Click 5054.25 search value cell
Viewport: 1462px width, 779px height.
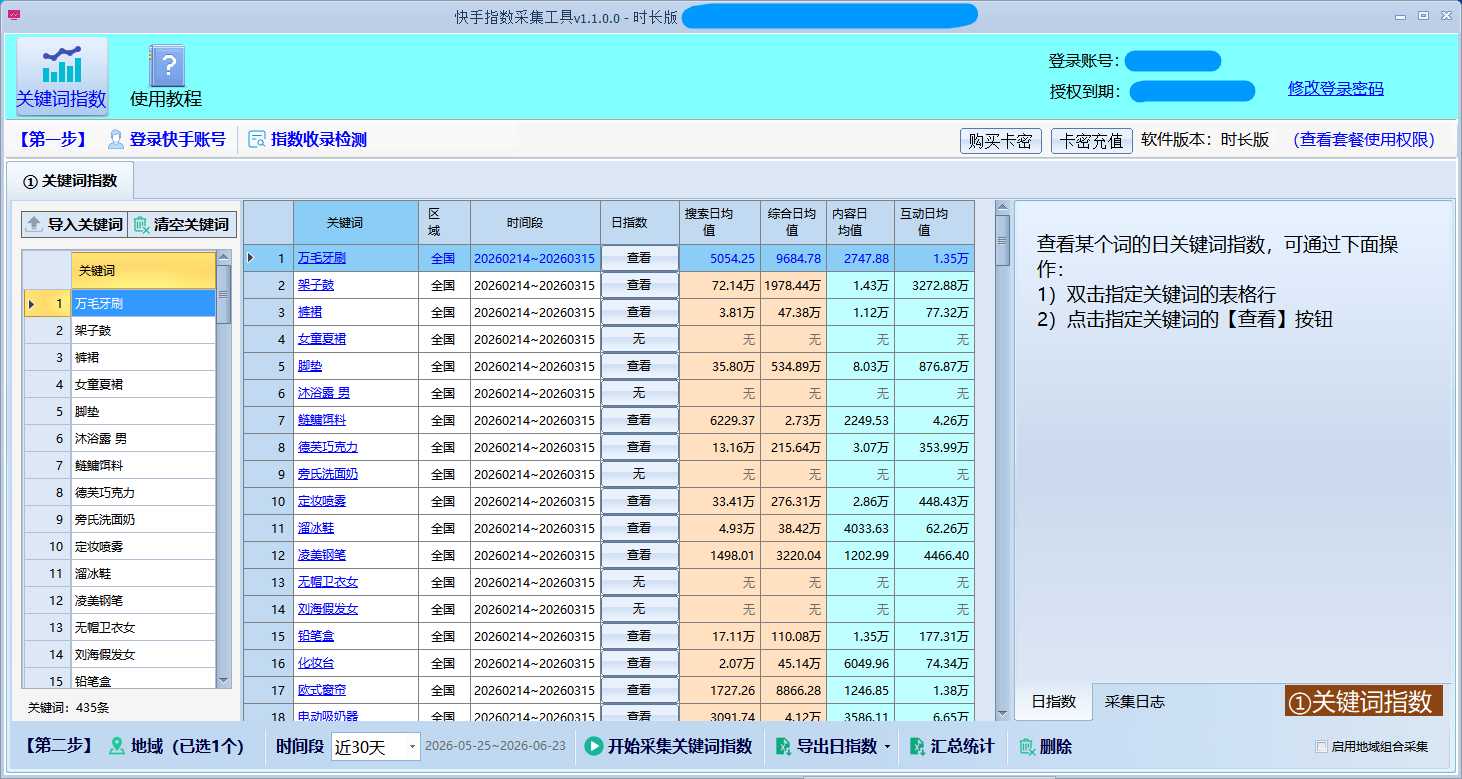pyautogui.click(x=719, y=258)
